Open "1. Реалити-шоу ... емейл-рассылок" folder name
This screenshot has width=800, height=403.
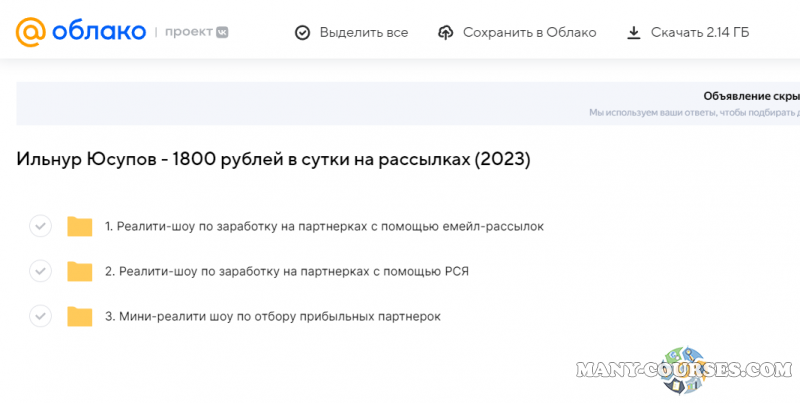click(x=324, y=226)
